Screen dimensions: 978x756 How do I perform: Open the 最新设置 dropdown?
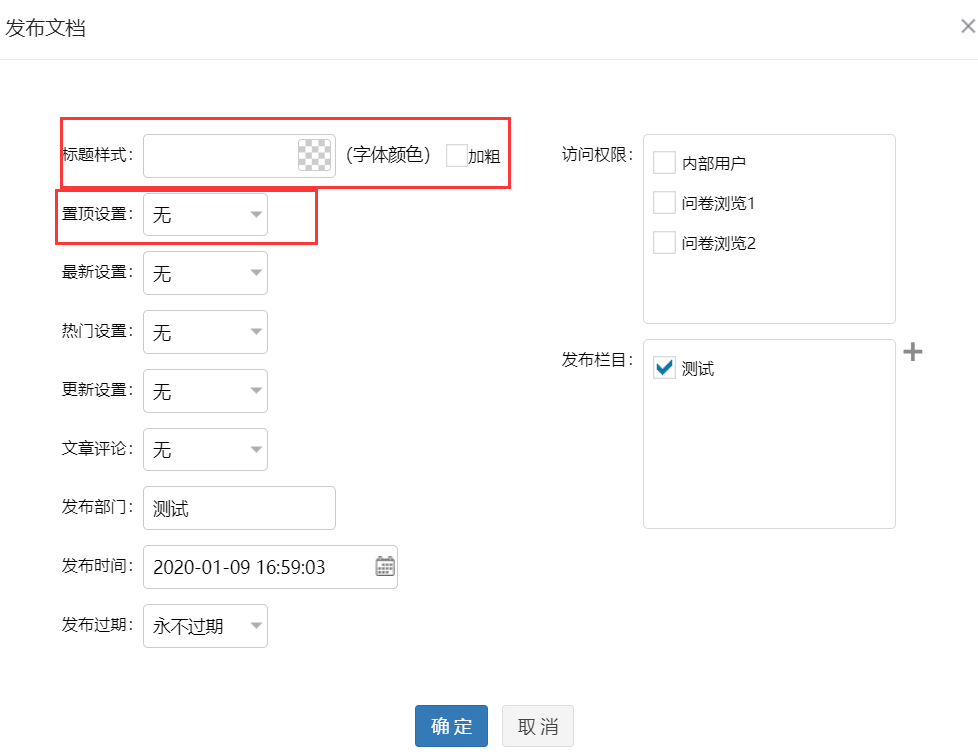click(205, 273)
